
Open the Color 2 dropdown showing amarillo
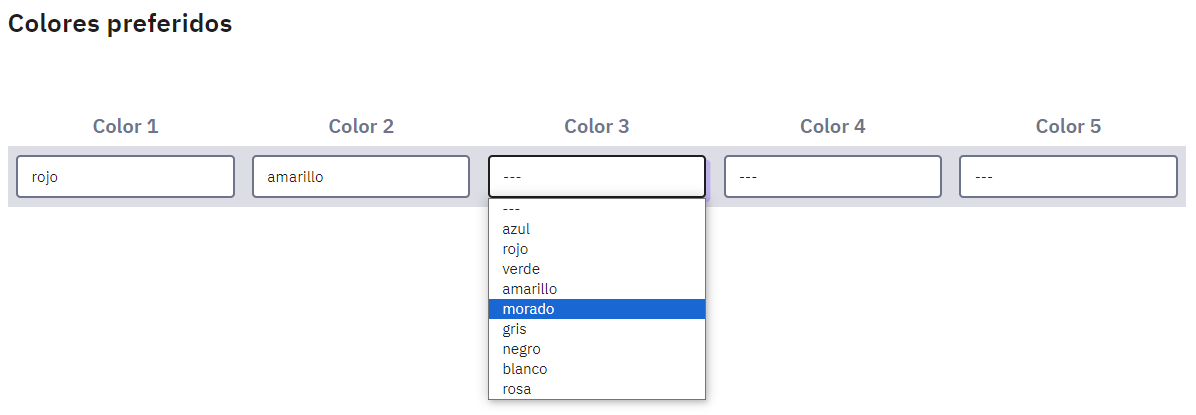[361, 177]
